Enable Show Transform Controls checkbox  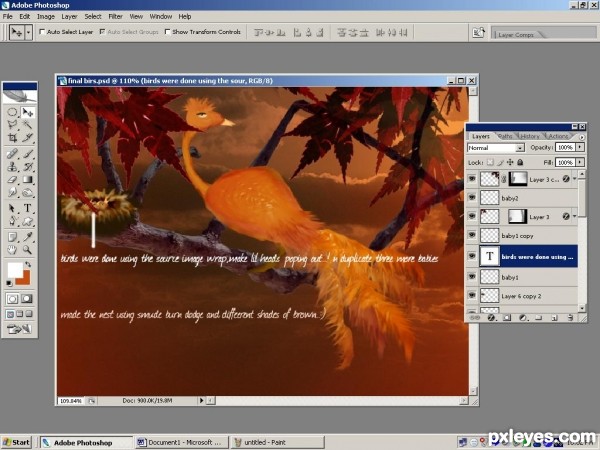click(167, 32)
